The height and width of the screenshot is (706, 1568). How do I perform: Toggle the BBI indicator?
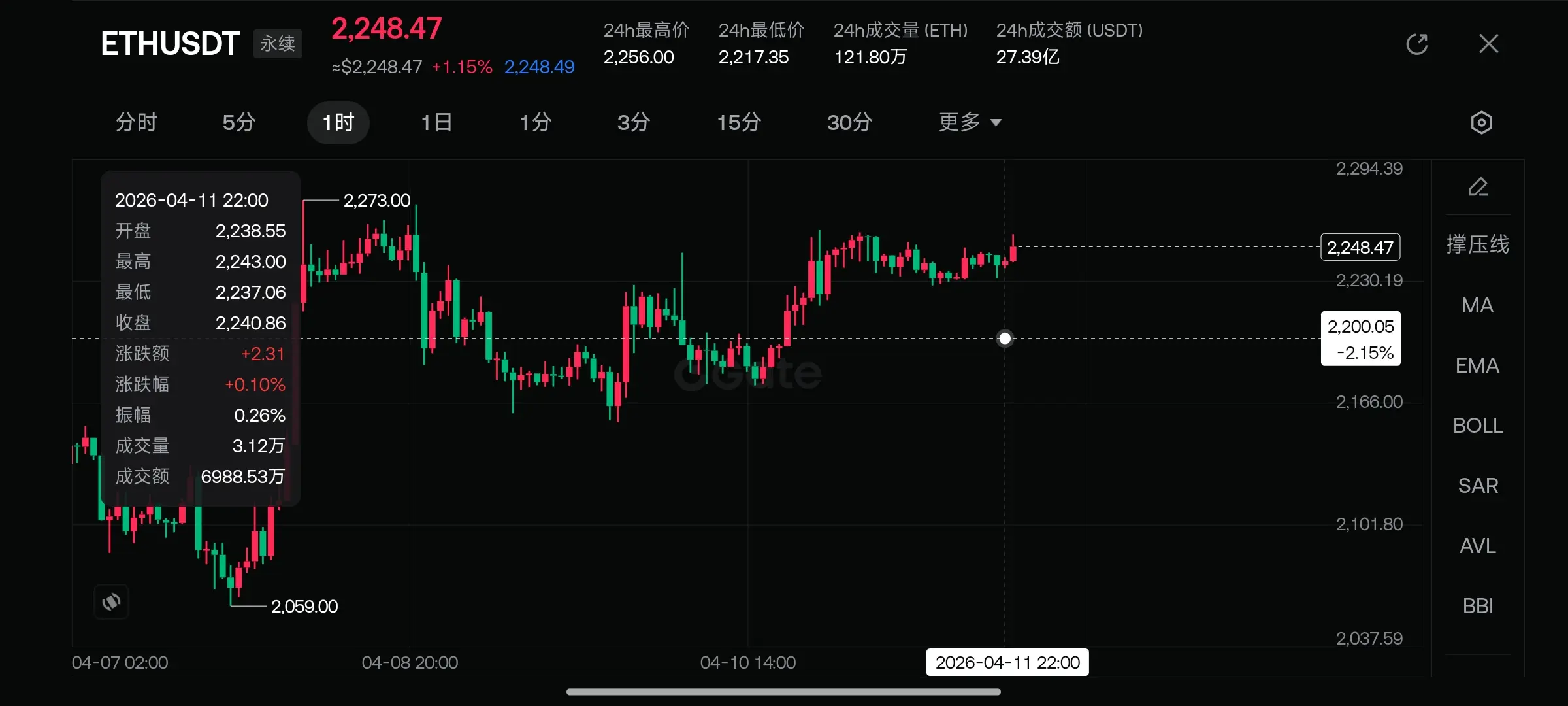1477,606
